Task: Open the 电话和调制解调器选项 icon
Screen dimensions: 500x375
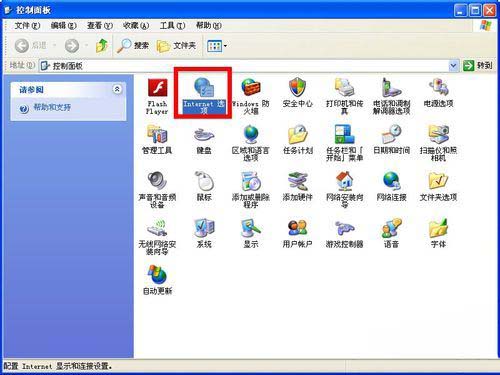Action: (x=391, y=88)
